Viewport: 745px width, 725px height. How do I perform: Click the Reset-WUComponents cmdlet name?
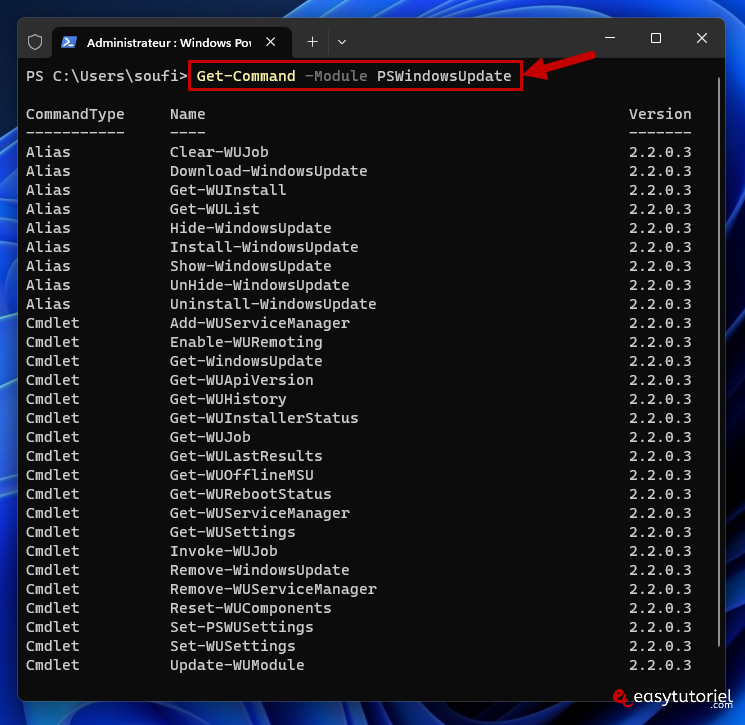[250, 608]
